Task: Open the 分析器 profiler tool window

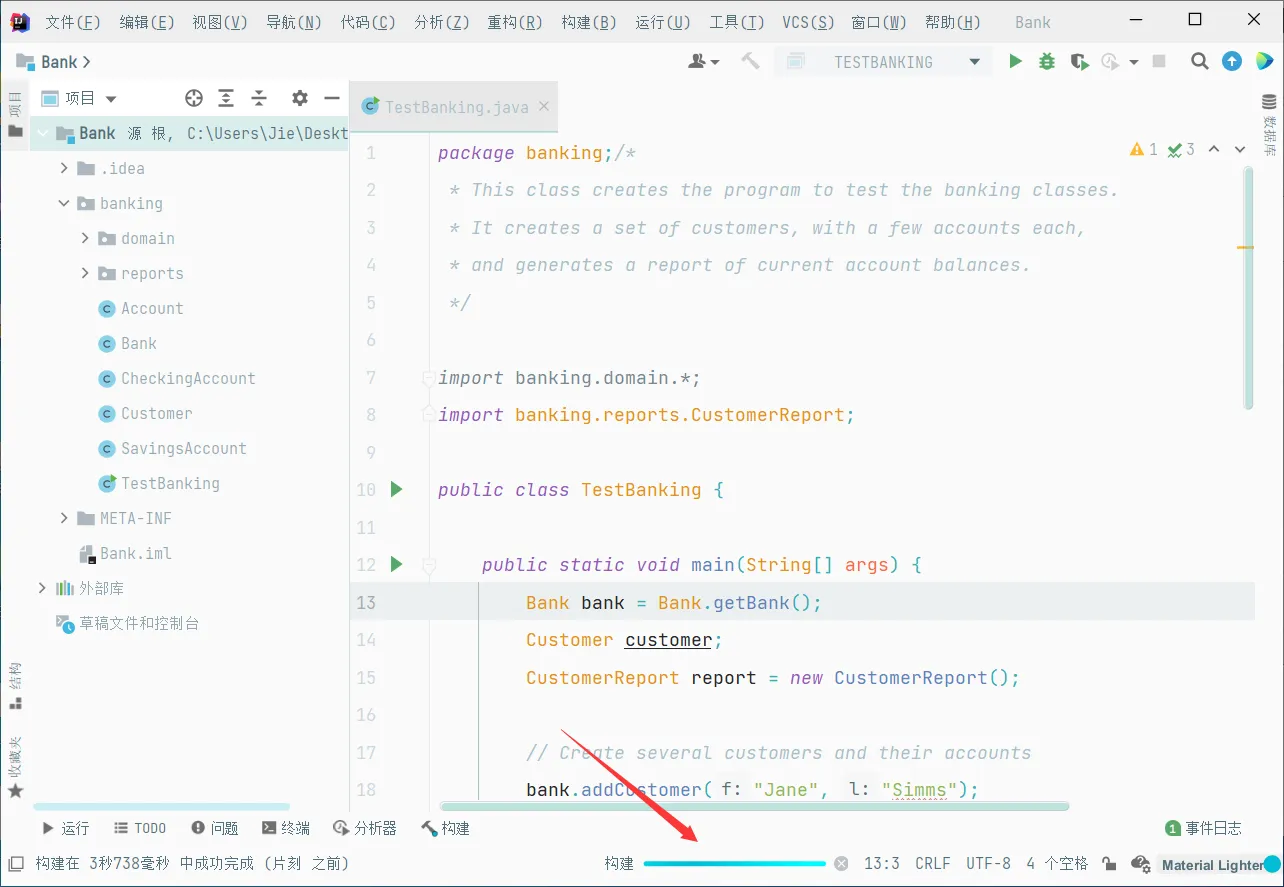Action: pyautogui.click(x=365, y=828)
